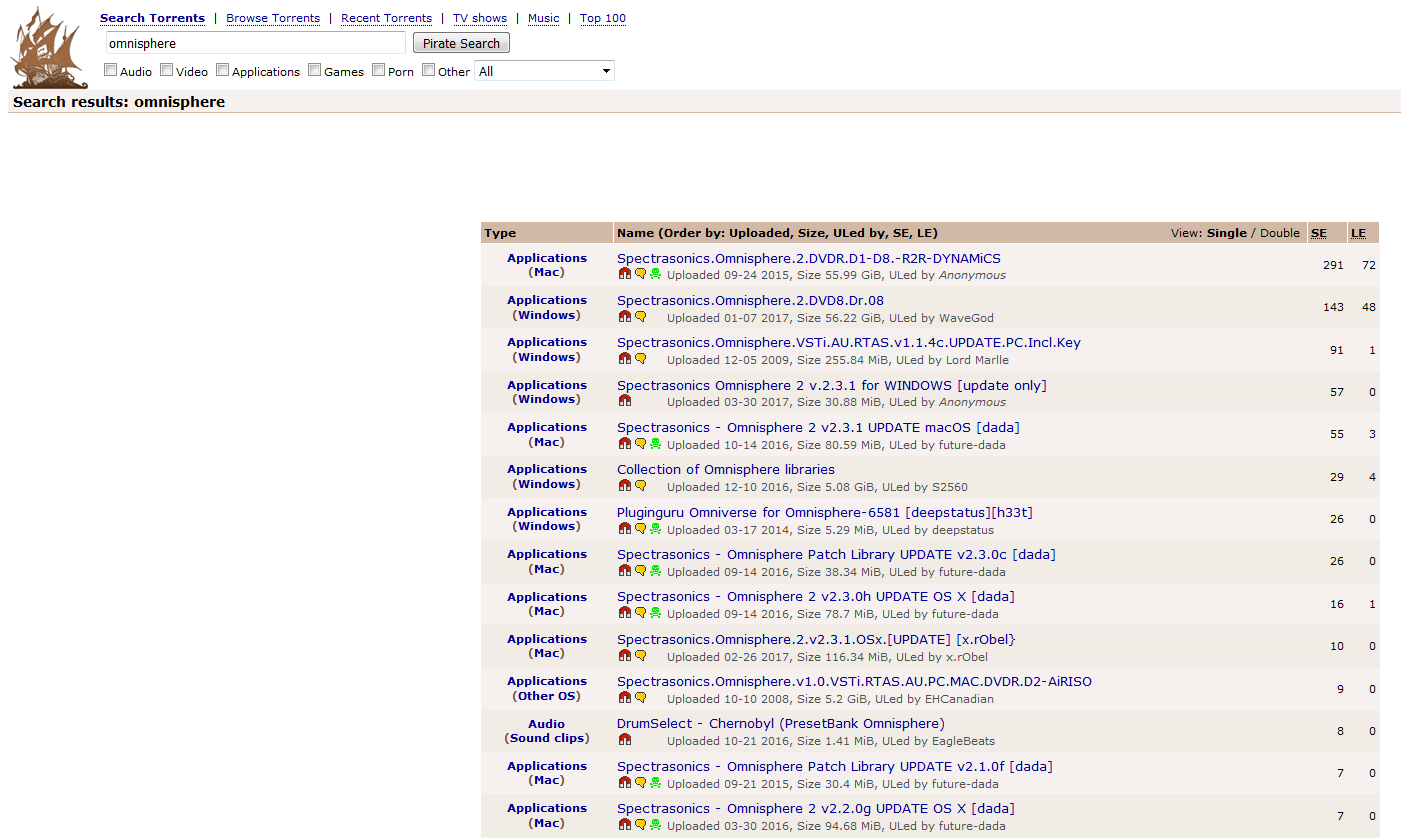This screenshot has width=1401, height=838.
Task: Open comments icon for Omnisphere.2.DVD8.Dr.08
Action: pos(641,316)
